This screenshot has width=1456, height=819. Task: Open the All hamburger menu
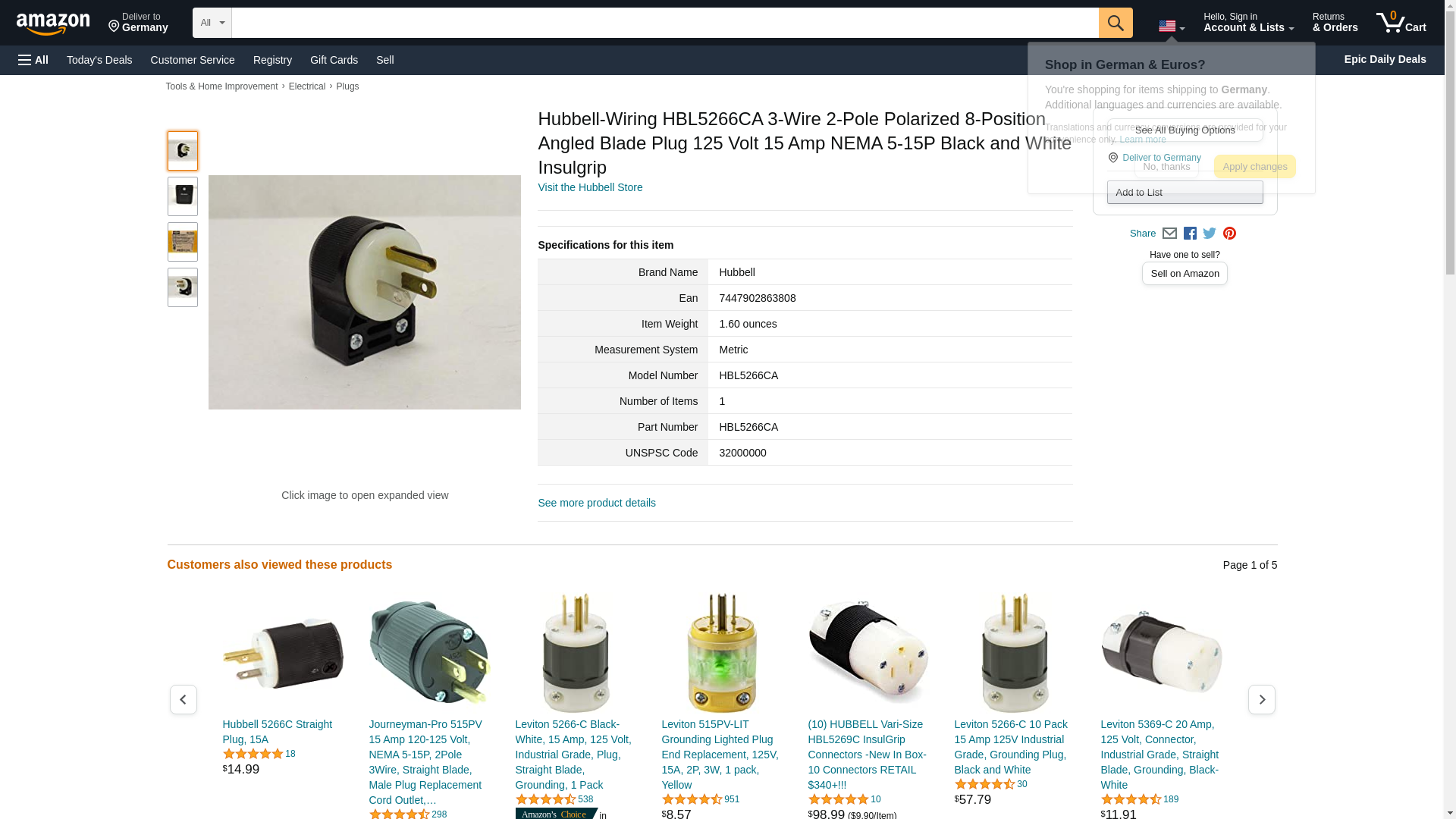[x=33, y=60]
